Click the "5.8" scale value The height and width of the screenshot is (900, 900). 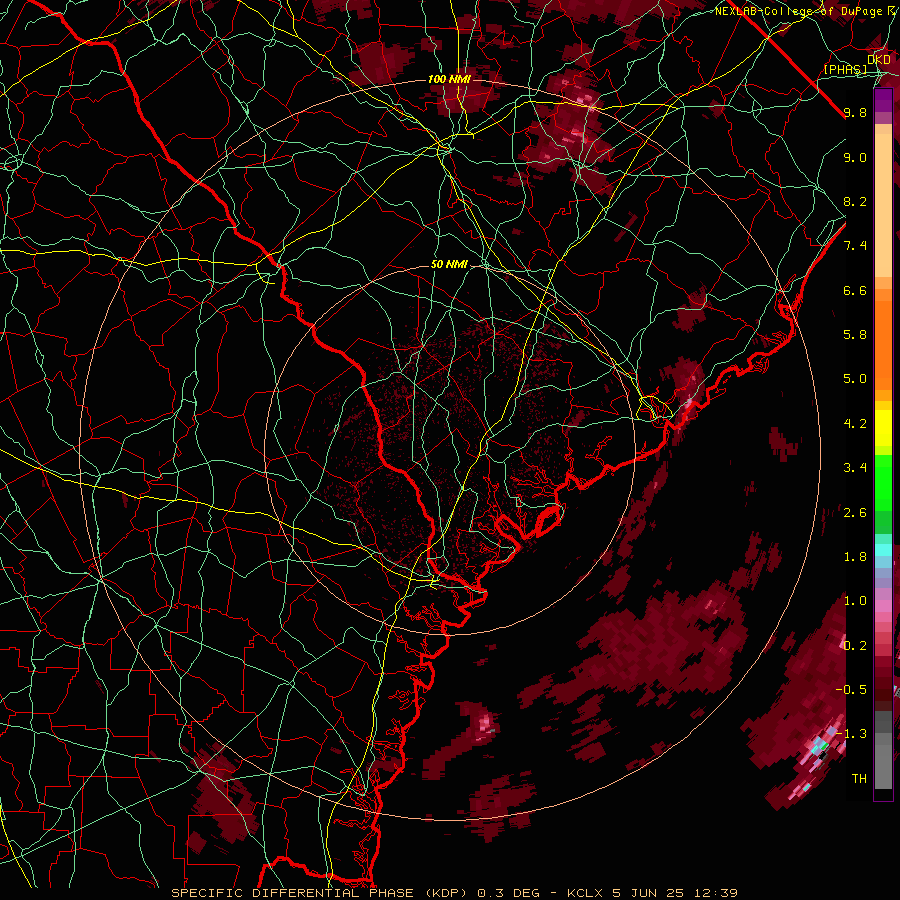(855, 335)
